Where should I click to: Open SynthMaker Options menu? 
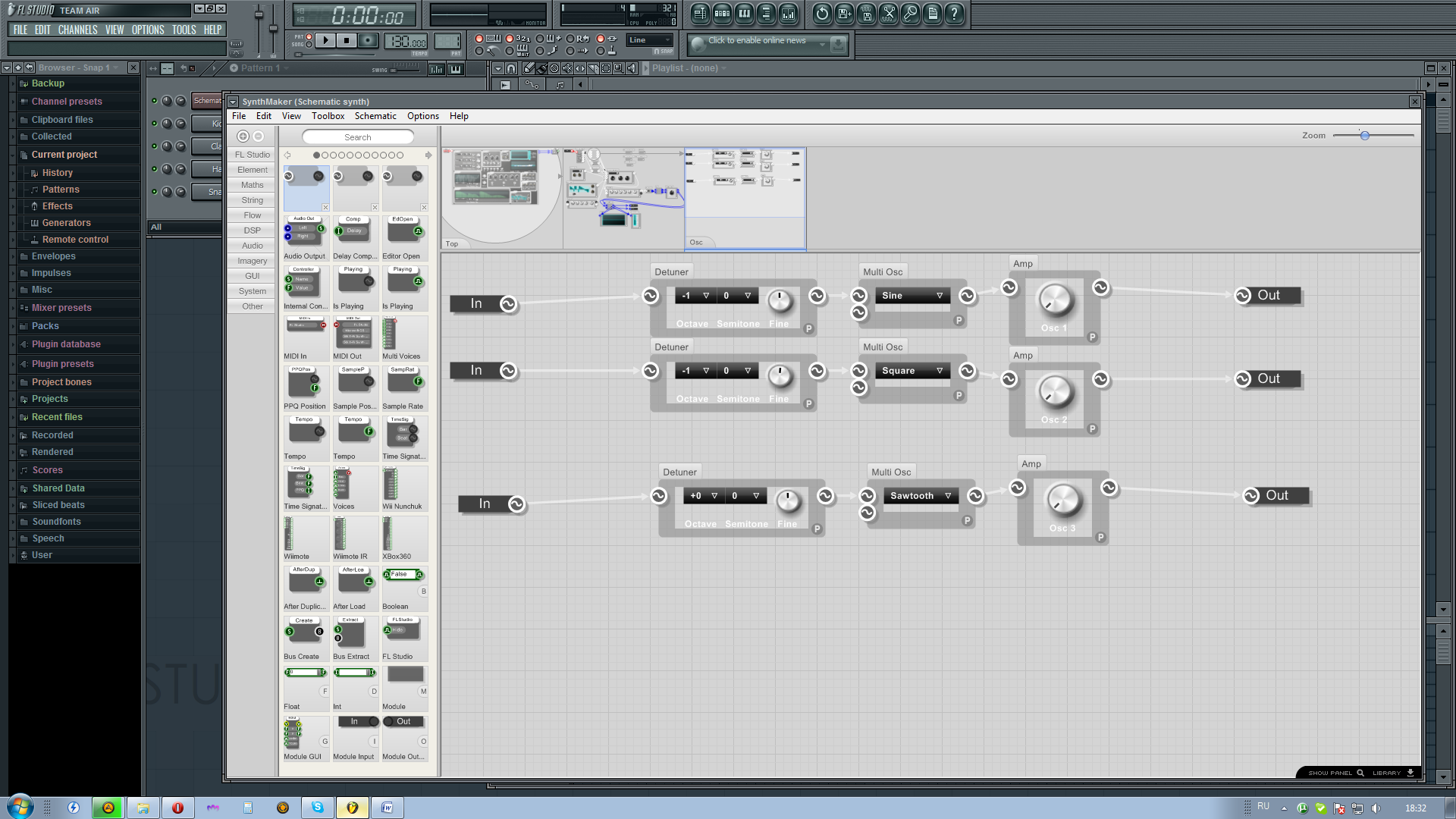click(x=422, y=116)
